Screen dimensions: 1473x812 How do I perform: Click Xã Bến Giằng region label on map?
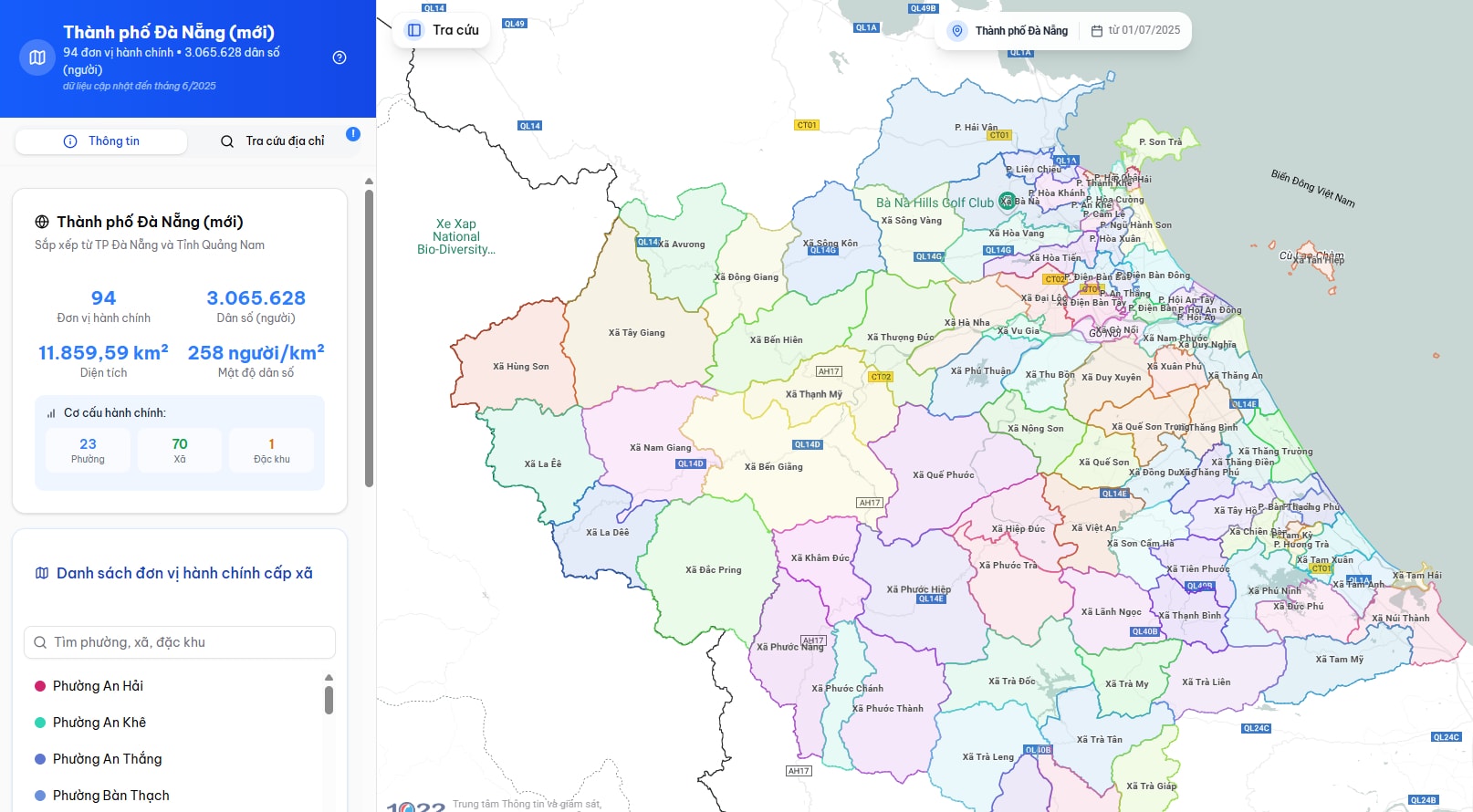click(x=774, y=467)
